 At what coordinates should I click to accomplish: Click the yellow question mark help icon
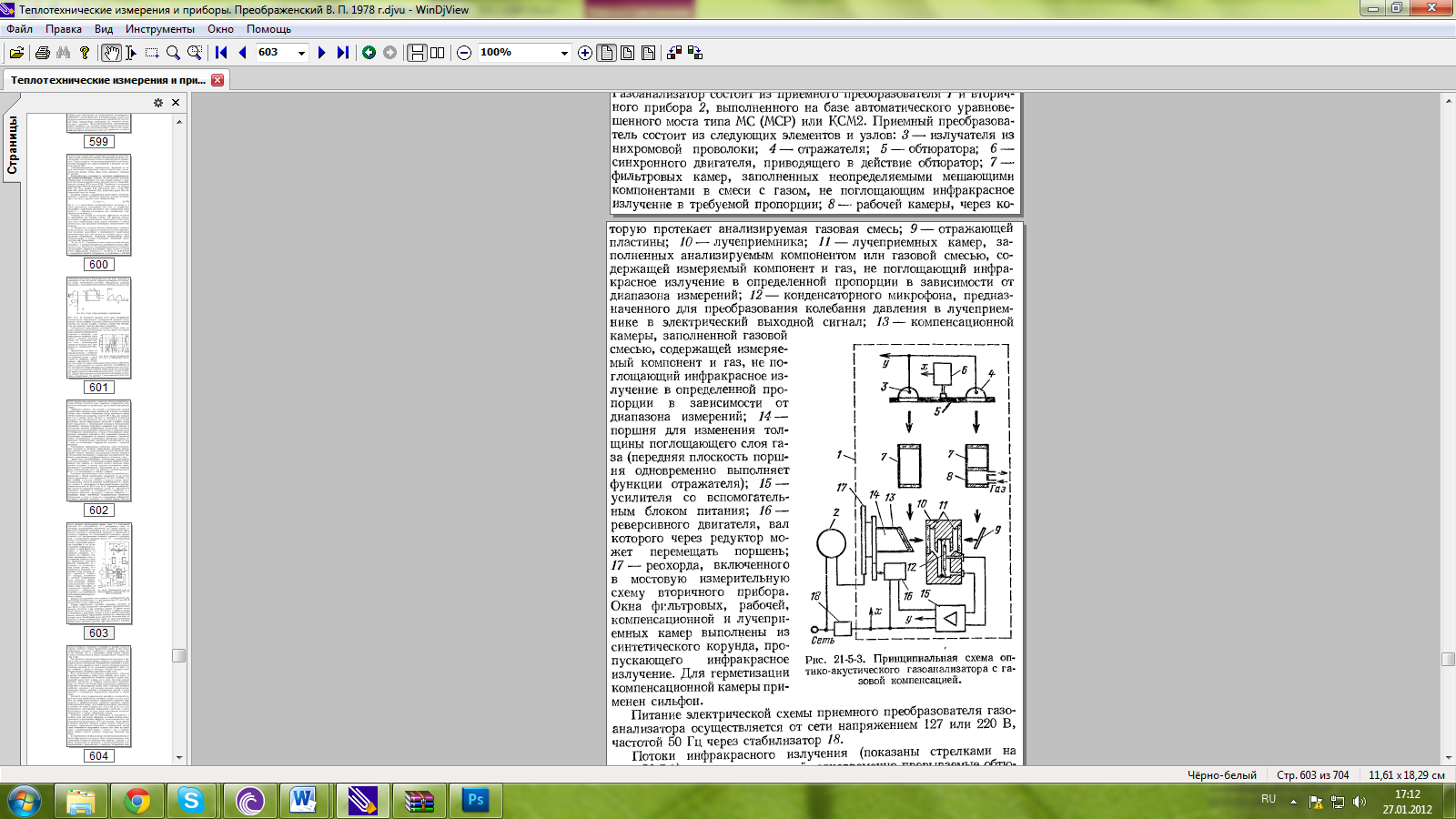tap(85, 53)
